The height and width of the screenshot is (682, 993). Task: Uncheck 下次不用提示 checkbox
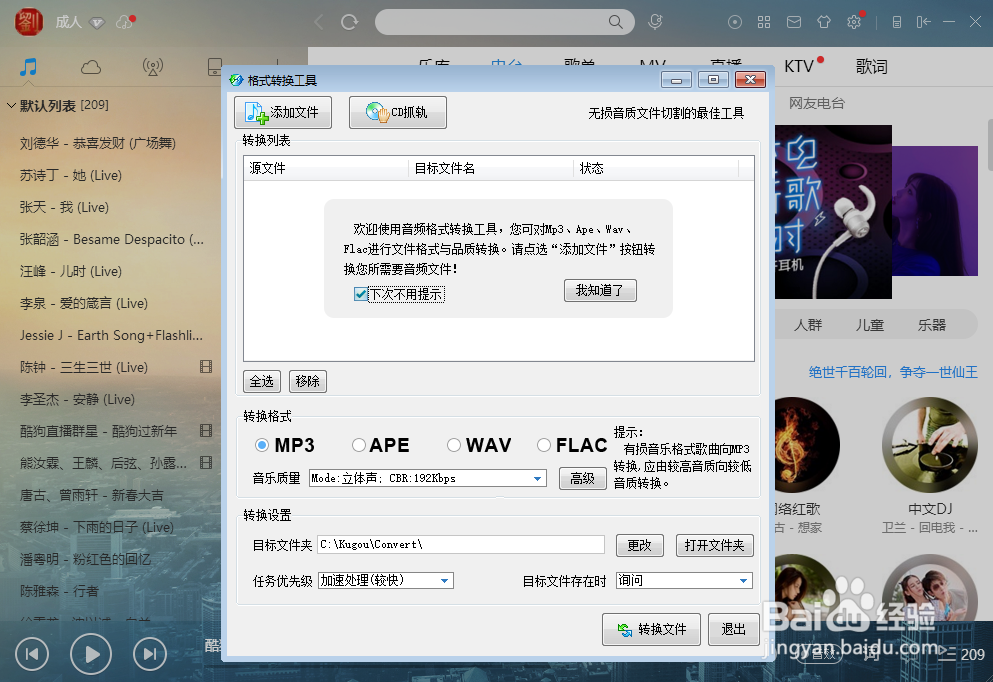point(360,294)
